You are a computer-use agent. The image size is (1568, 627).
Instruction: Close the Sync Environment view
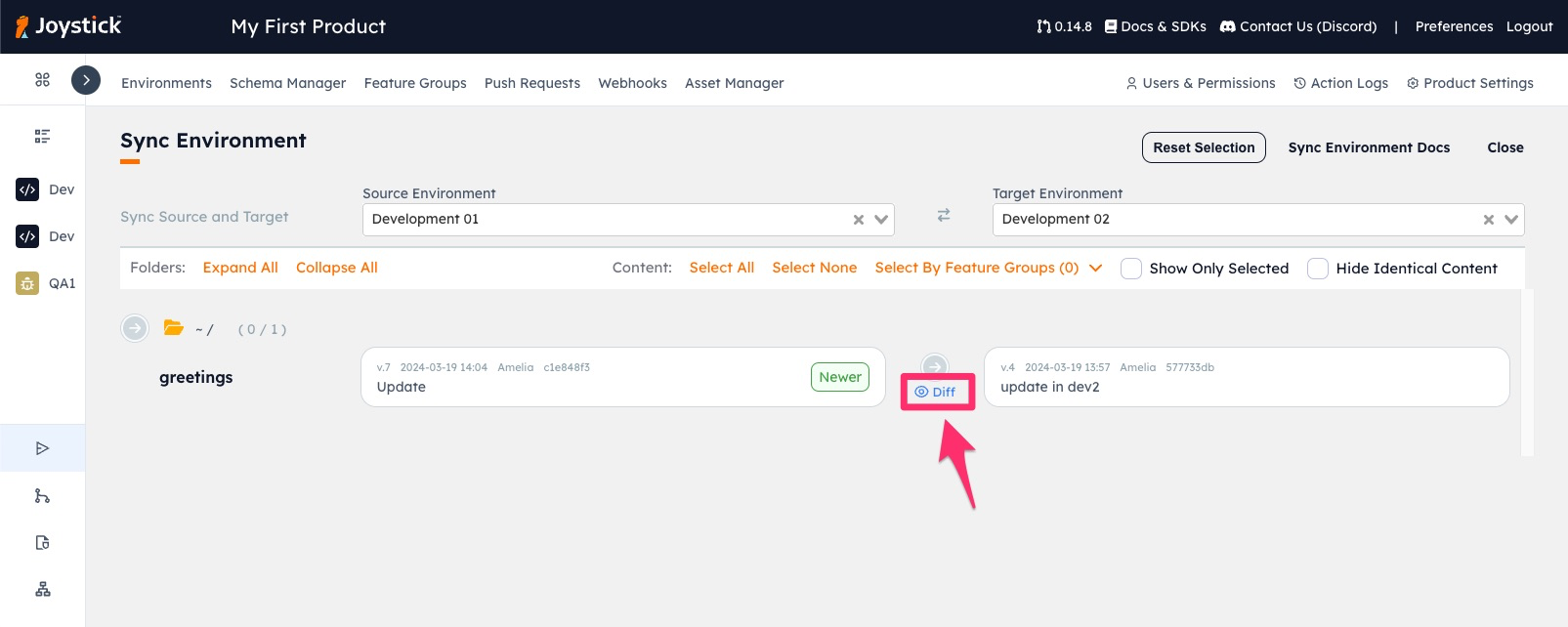[x=1504, y=147]
